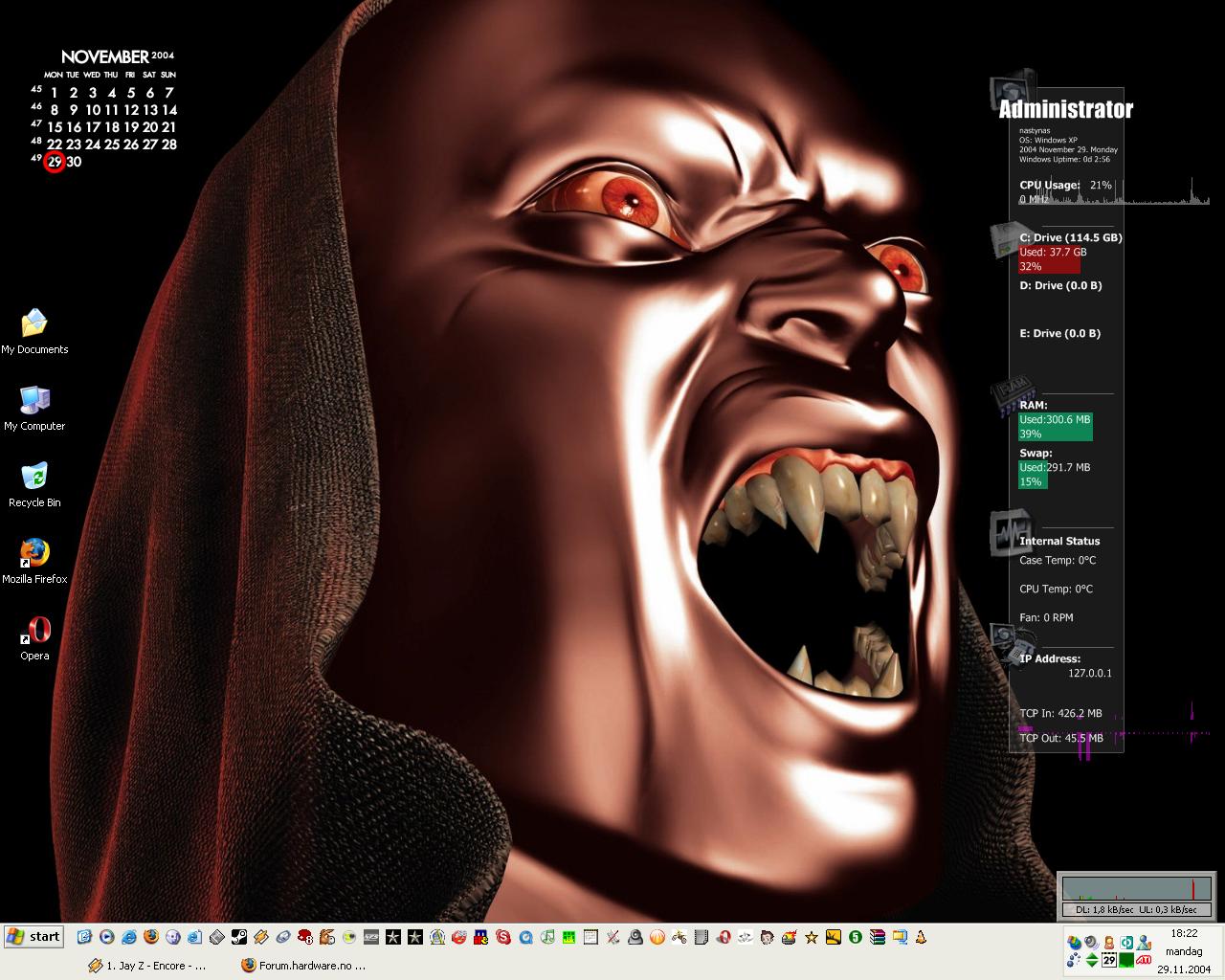Click the Internal Status heading
The width and height of the screenshot is (1225, 980).
(x=1059, y=541)
